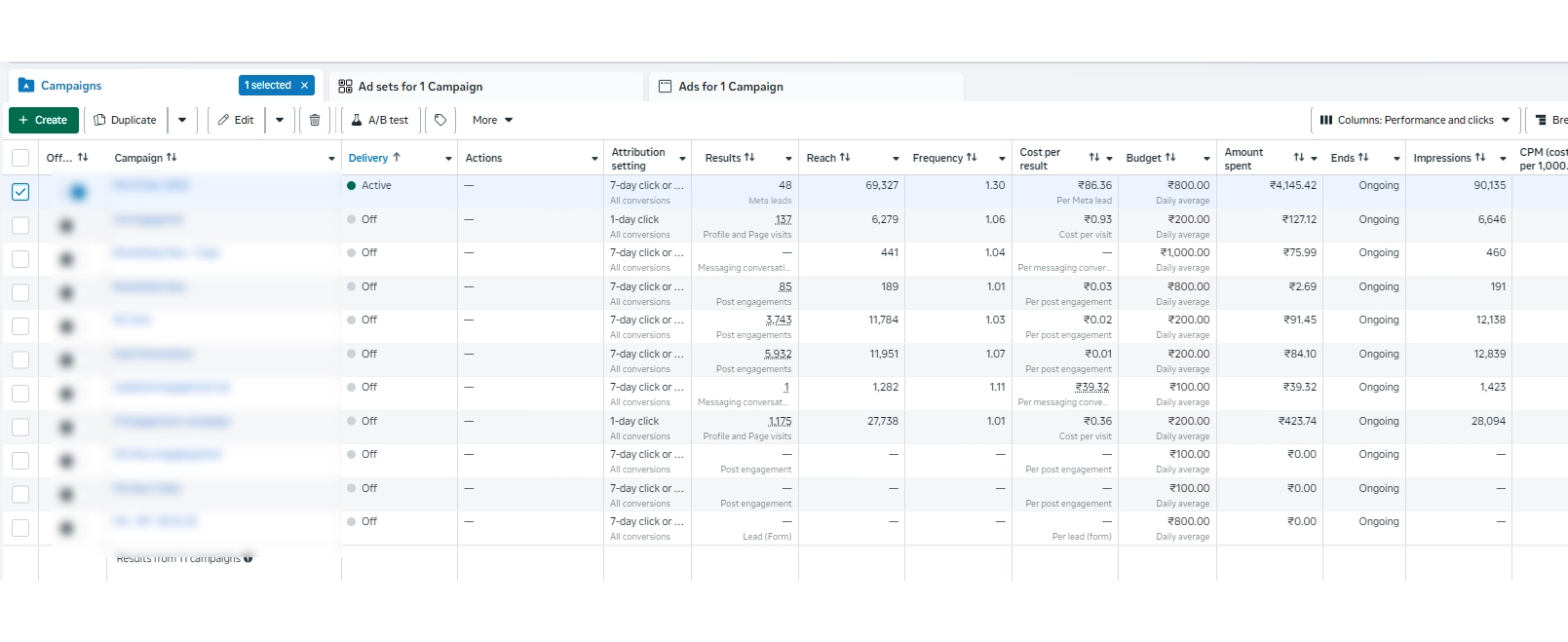Screen dimensions: 1568x642
Task: Sort the Budget column via arrows icon
Action: click(1170, 158)
